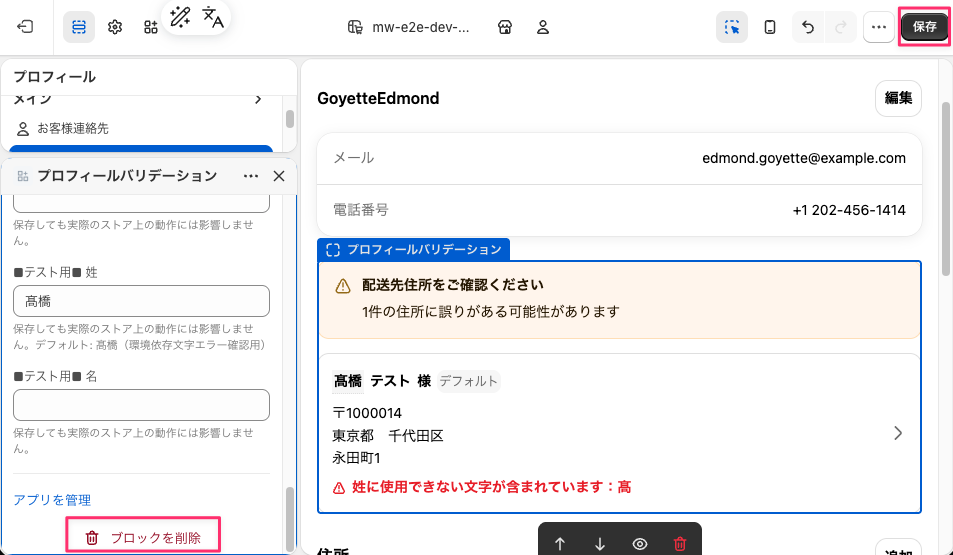953x555 pixels.
Task: Open the sections panel icon
Action: [79, 27]
